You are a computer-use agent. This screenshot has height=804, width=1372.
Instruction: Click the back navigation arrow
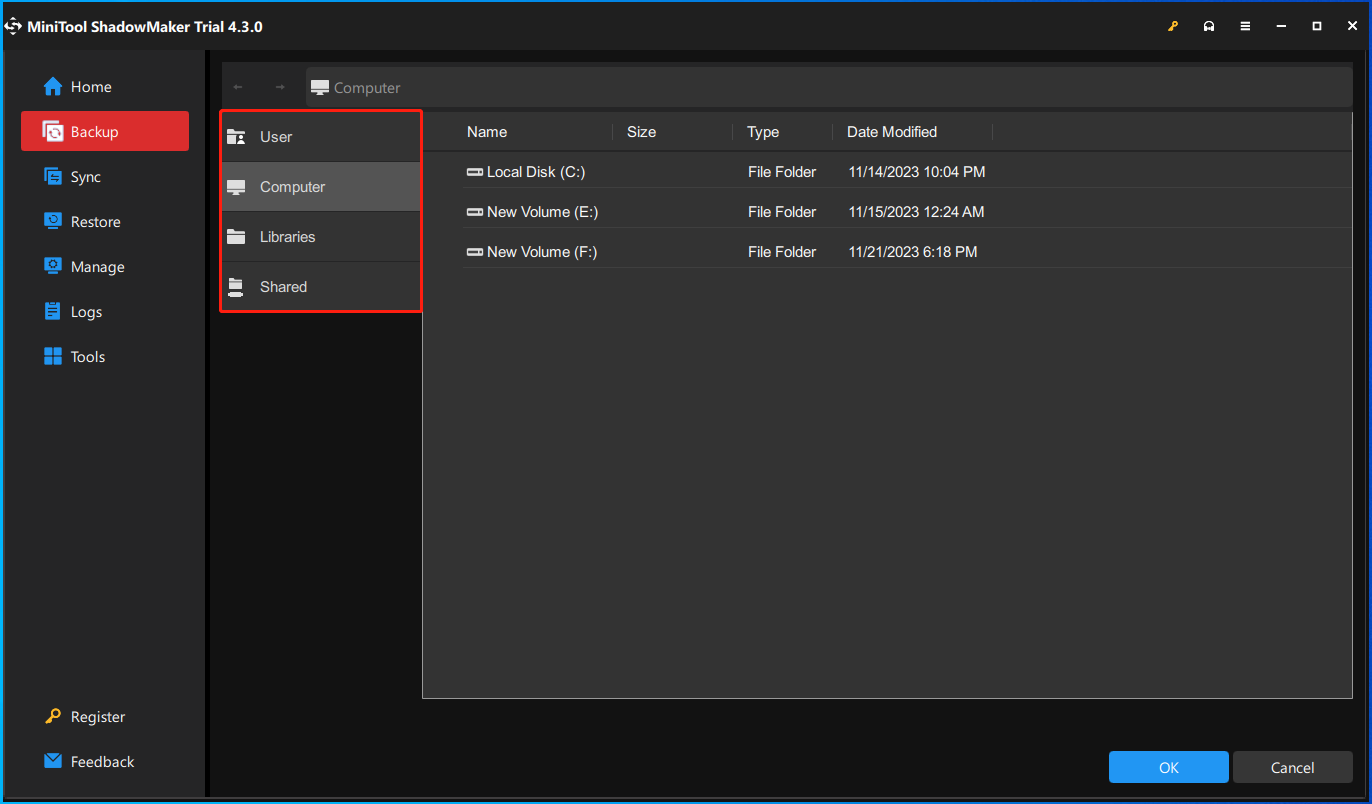click(238, 87)
